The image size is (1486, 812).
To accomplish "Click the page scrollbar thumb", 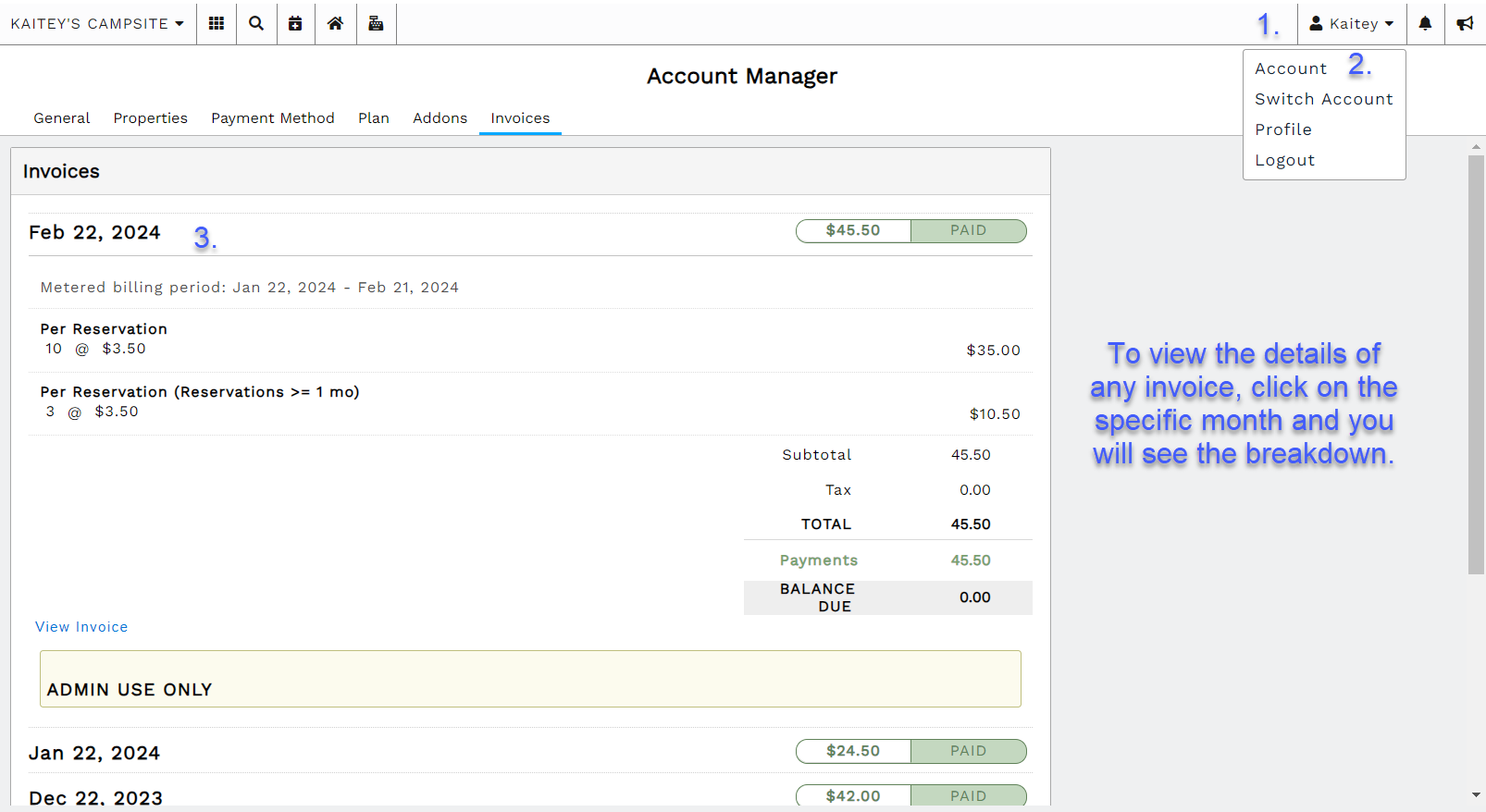I will 1476,364.
